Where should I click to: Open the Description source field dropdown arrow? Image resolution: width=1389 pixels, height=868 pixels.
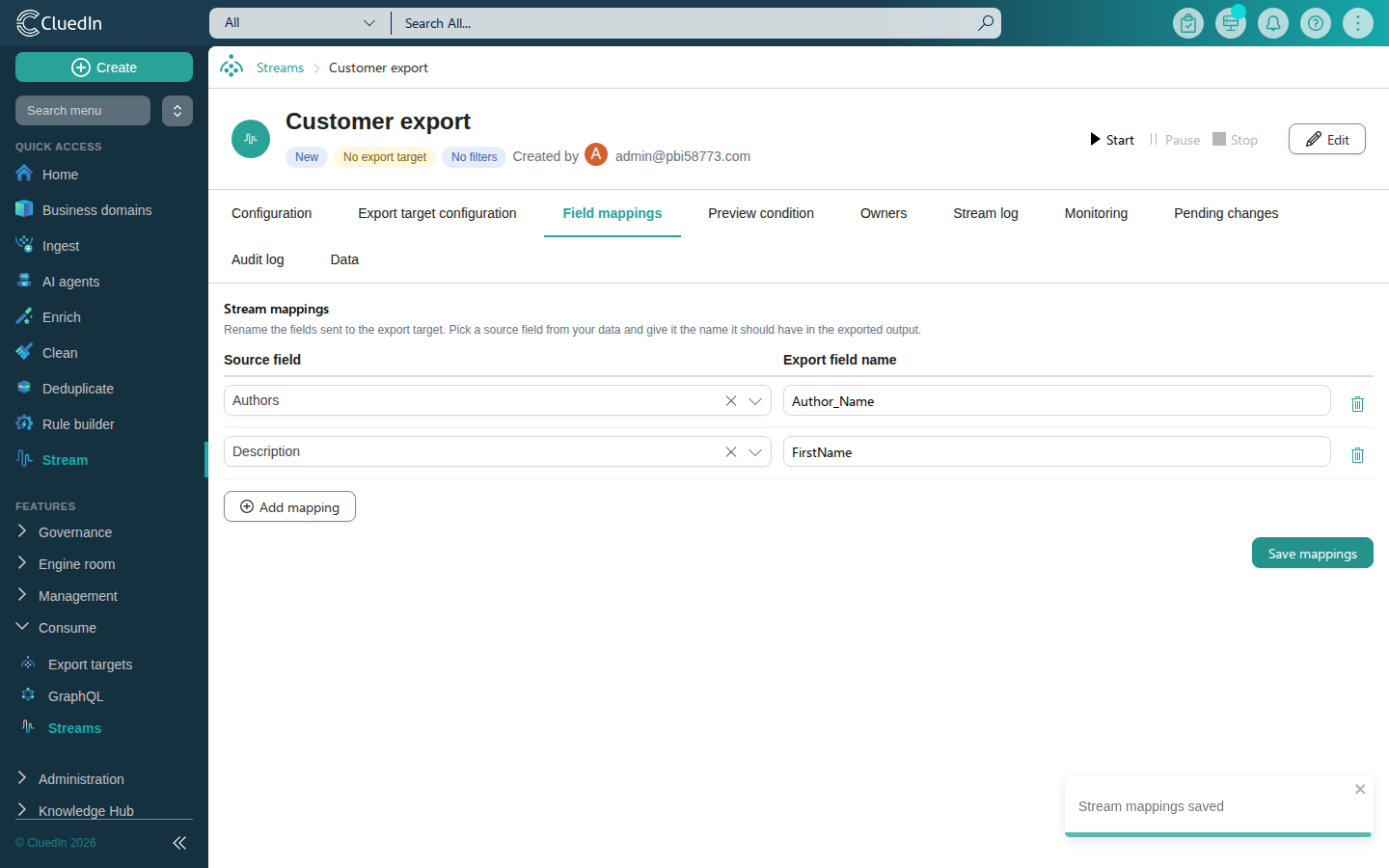pyautogui.click(x=755, y=452)
